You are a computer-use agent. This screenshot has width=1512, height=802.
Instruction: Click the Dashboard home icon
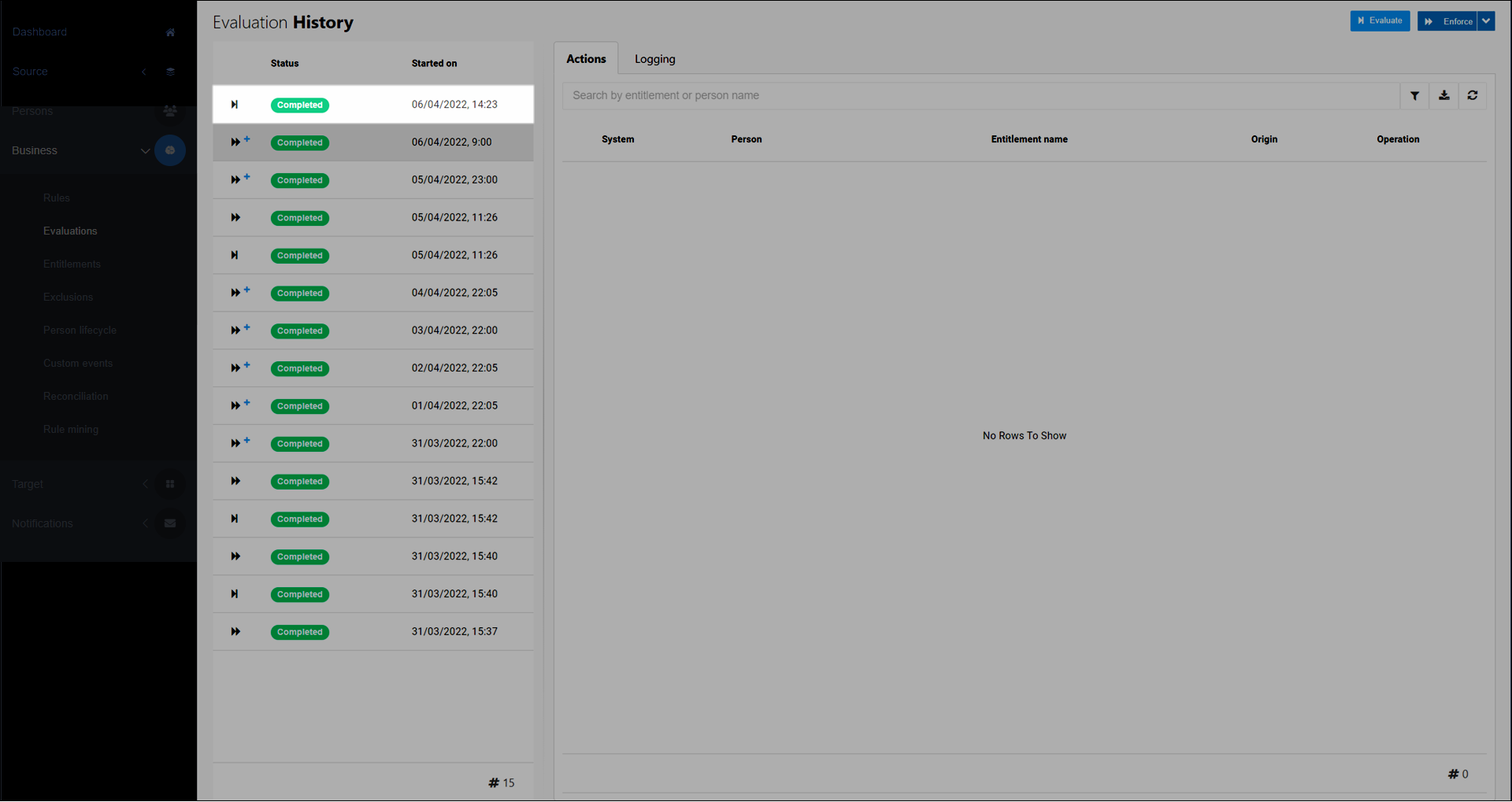coord(170,32)
